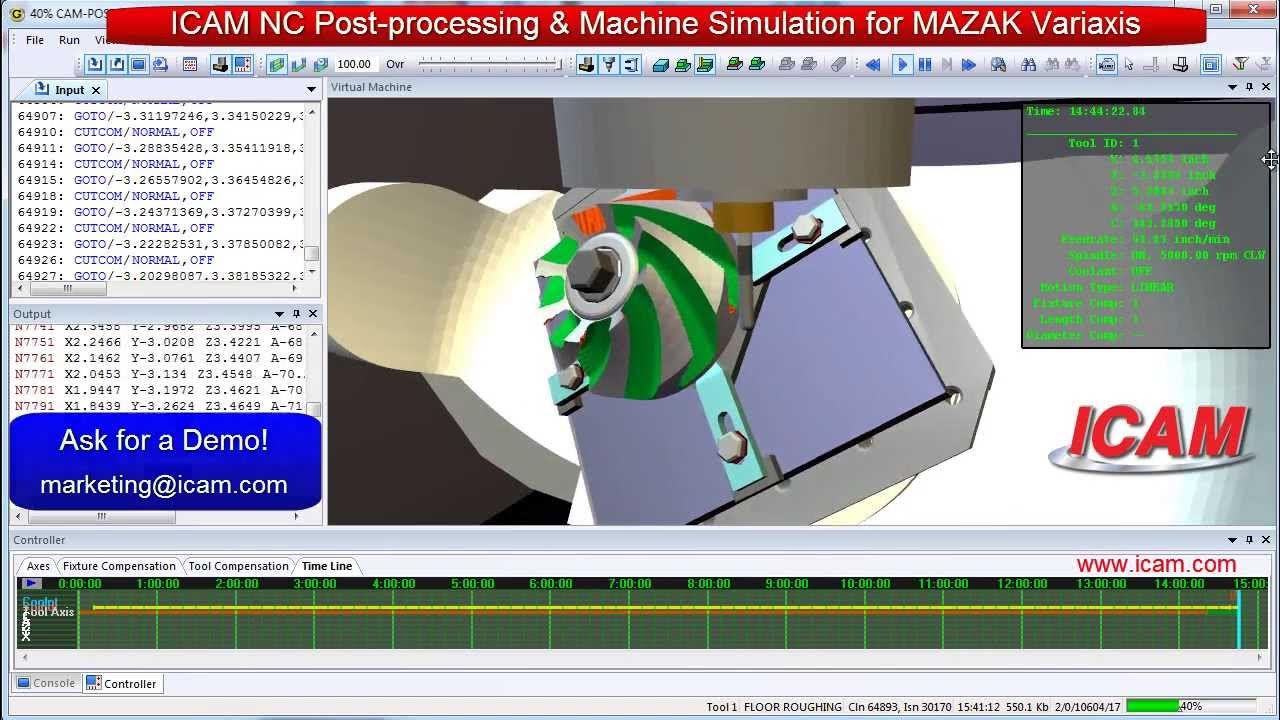Click the cyan stock block icon
Screen dimensions: 1280x720
(661, 65)
